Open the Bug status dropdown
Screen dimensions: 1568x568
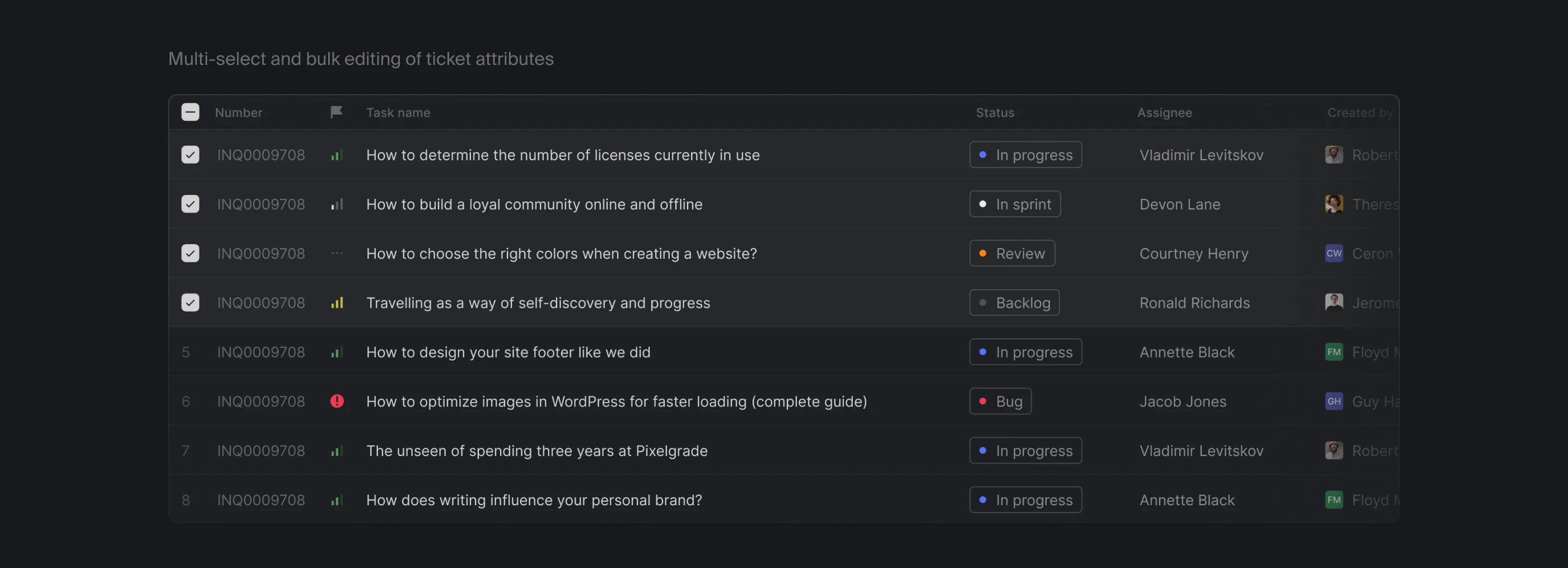(1000, 401)
